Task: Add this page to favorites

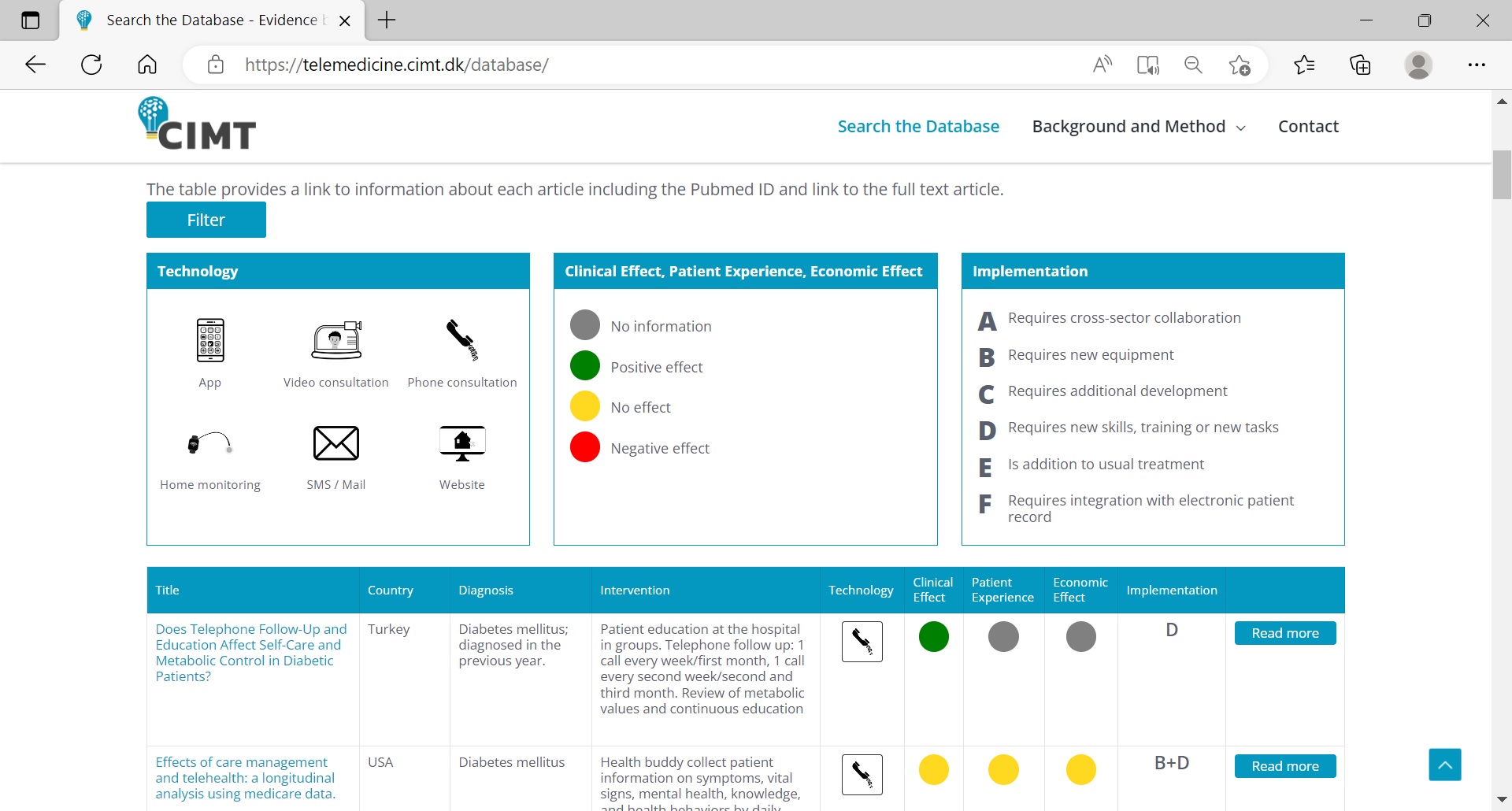Action: (x=1240, y=65)
